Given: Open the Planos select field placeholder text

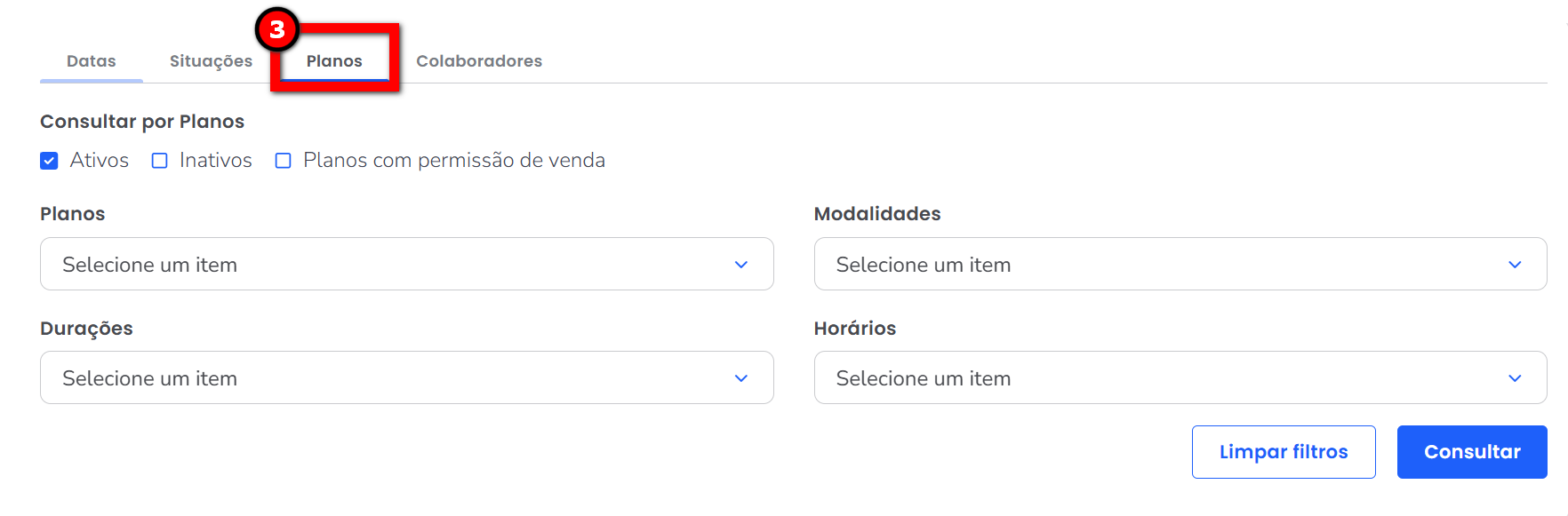Looking at the screenshot, I should (x=149, y=265).
